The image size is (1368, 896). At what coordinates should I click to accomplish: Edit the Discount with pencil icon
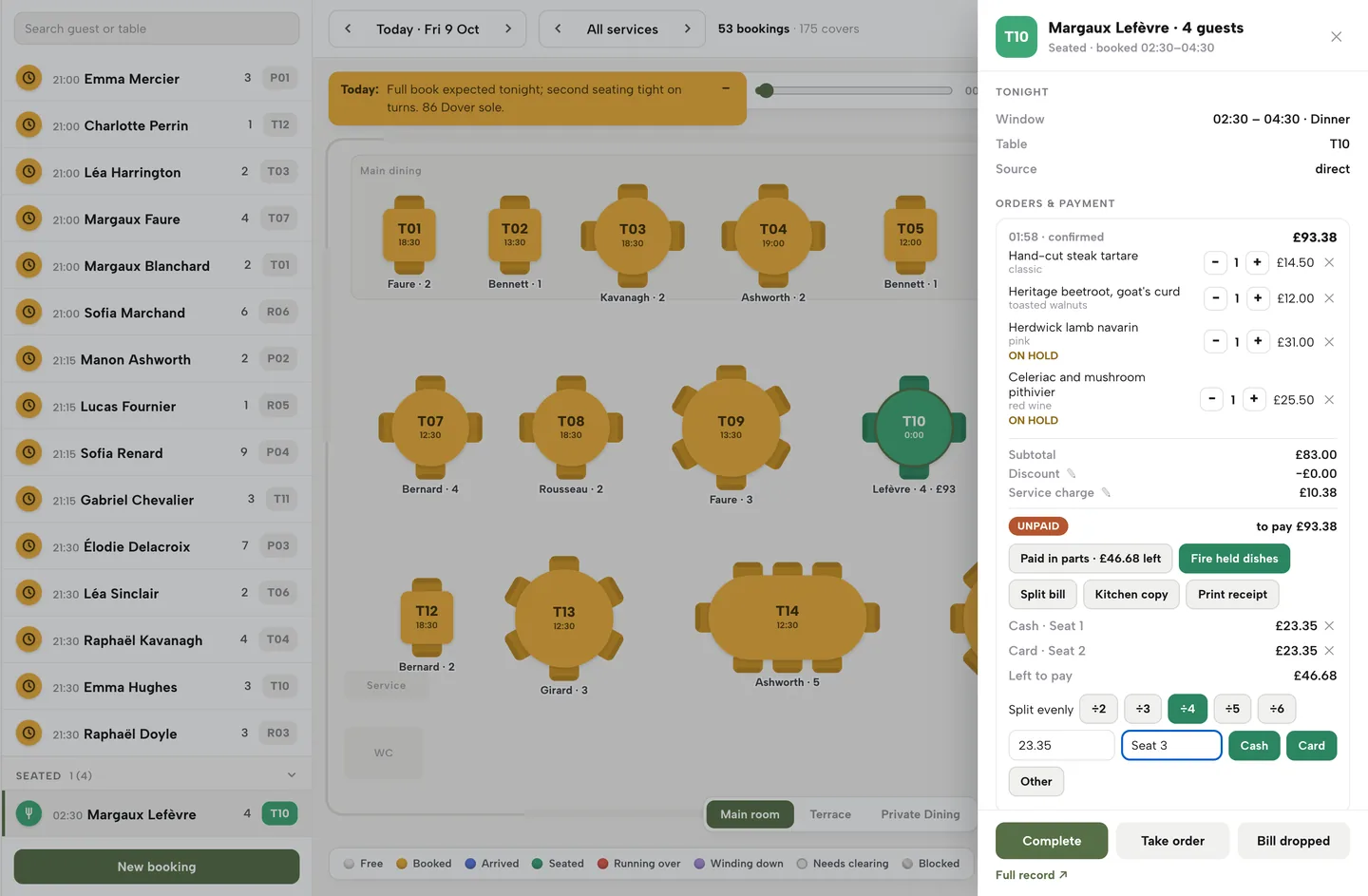tap(1071, 473)
